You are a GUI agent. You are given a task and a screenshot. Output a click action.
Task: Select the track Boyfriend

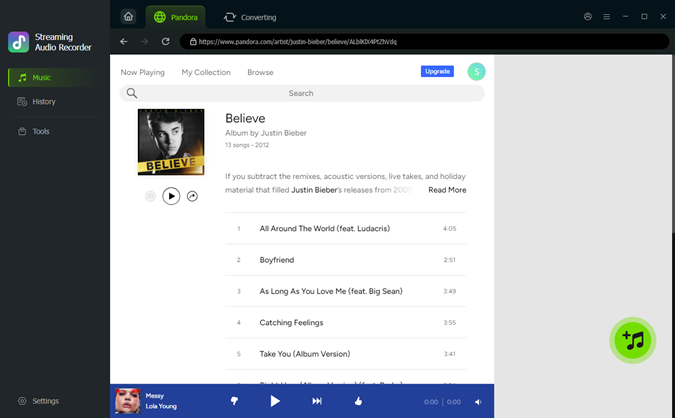[x=346, y=260]
